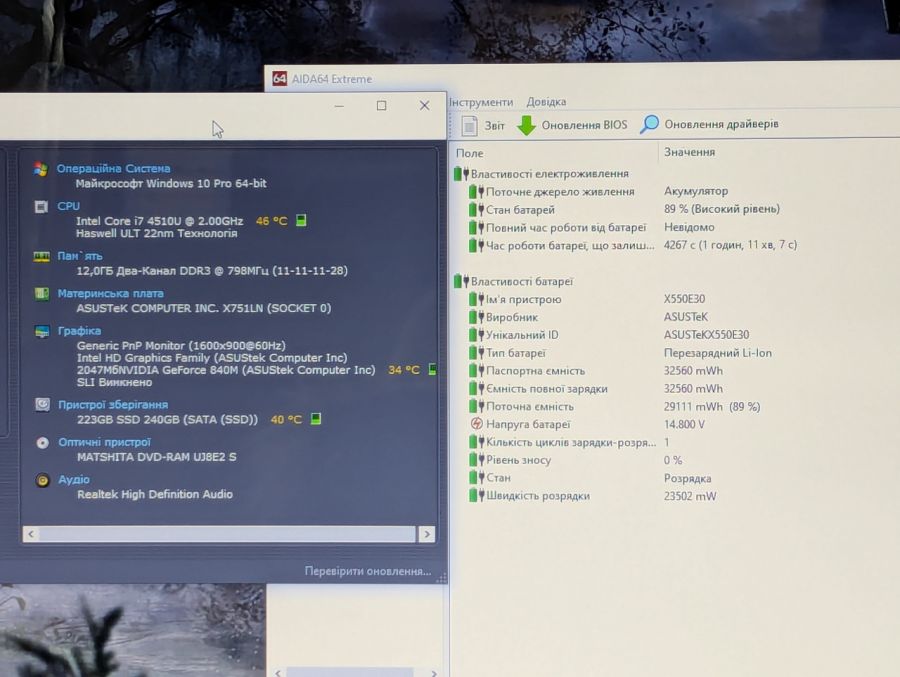Click the MATSHITA DVD-RAM UJ8E2 S text
This screenshot has width=900, height=677.
click(156, 457)
